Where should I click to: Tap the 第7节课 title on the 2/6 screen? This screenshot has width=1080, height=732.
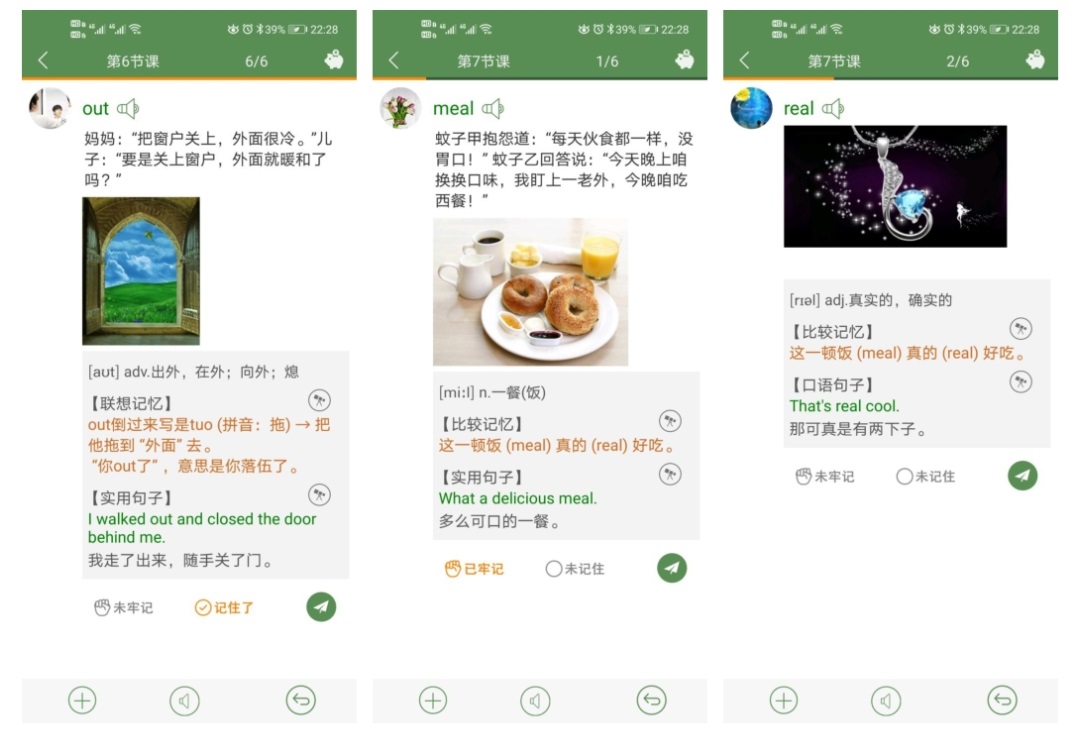tap(834, 61)
